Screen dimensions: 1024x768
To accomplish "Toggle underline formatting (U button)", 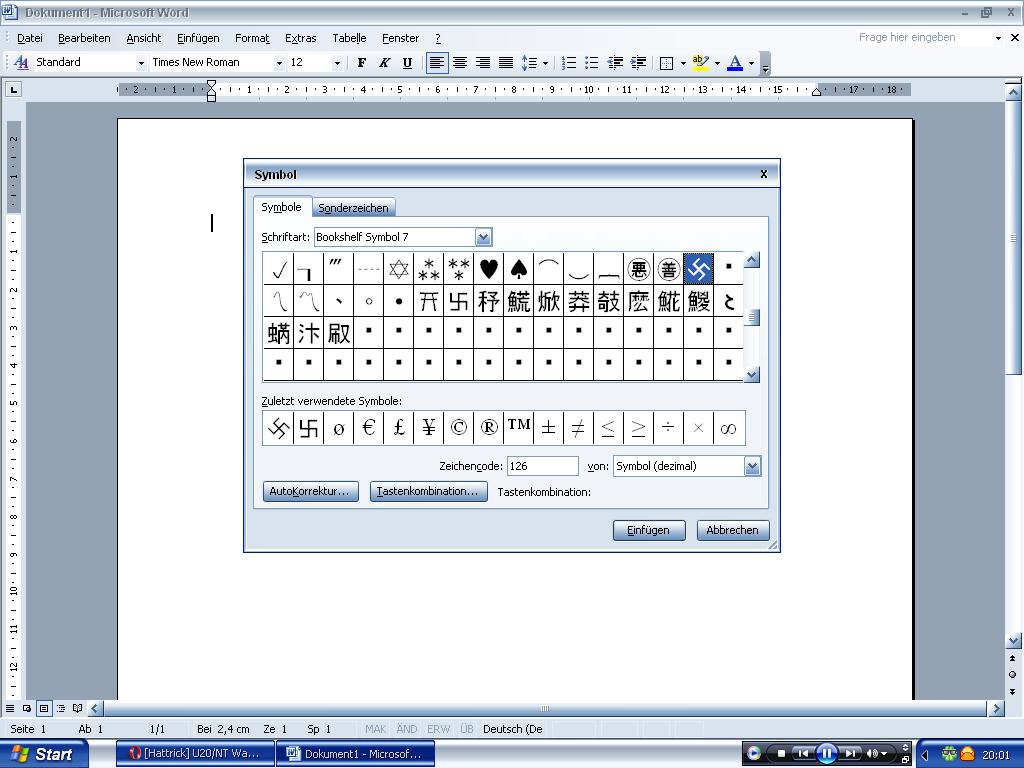I will [x=407, y=63].
